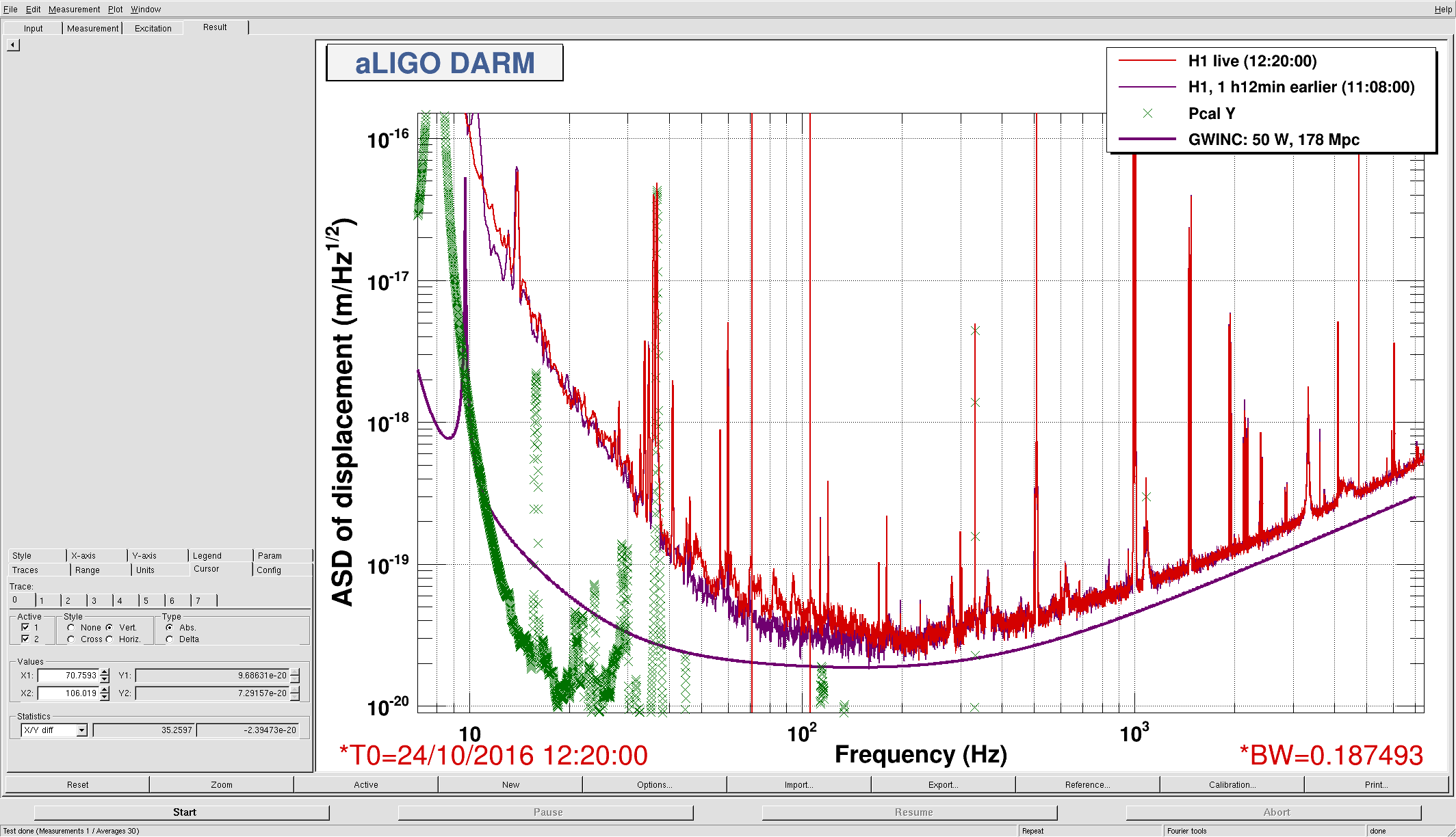Select trace tab 2

coord(75,600)
